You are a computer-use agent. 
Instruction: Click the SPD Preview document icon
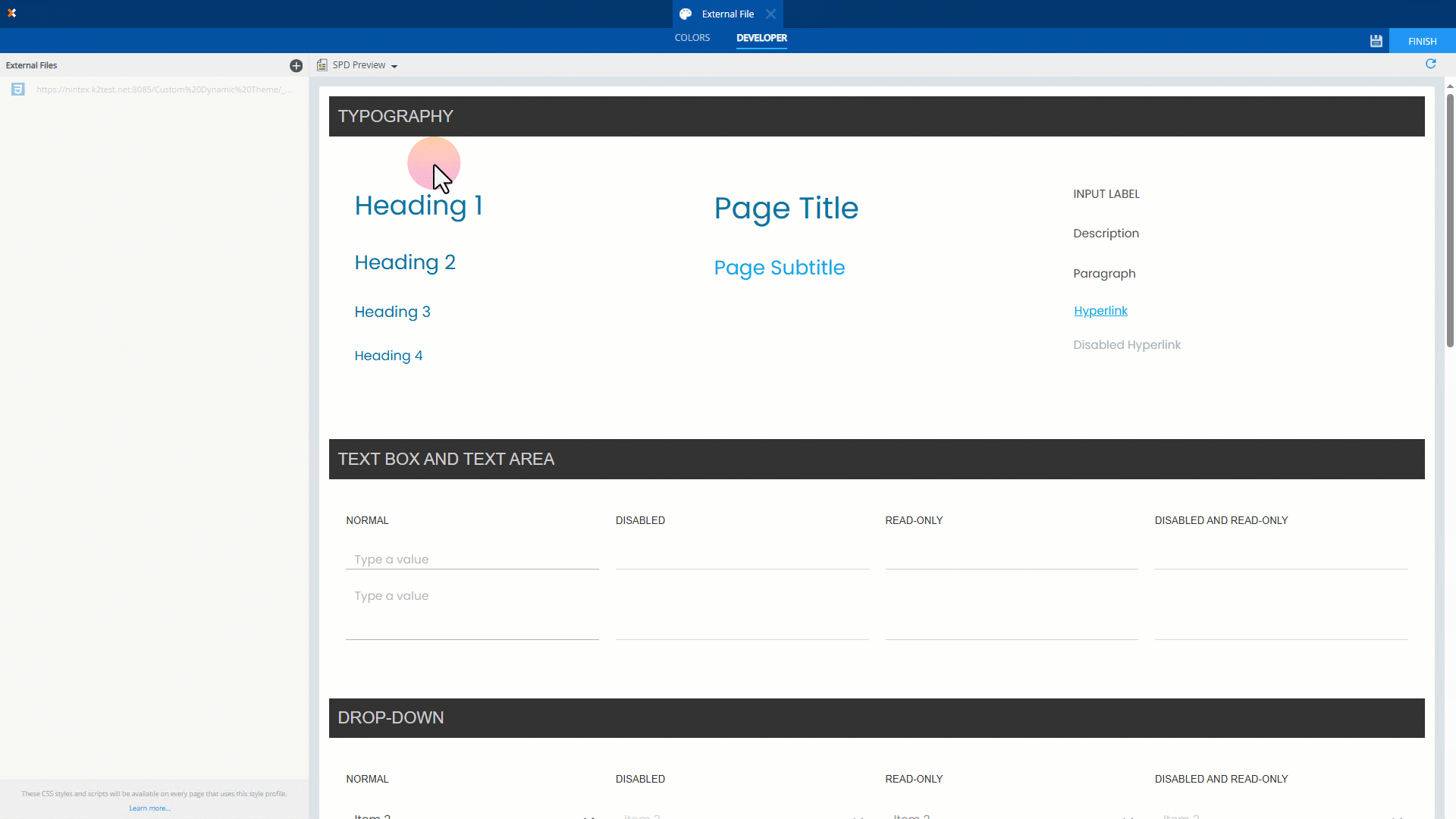[322, 65]
